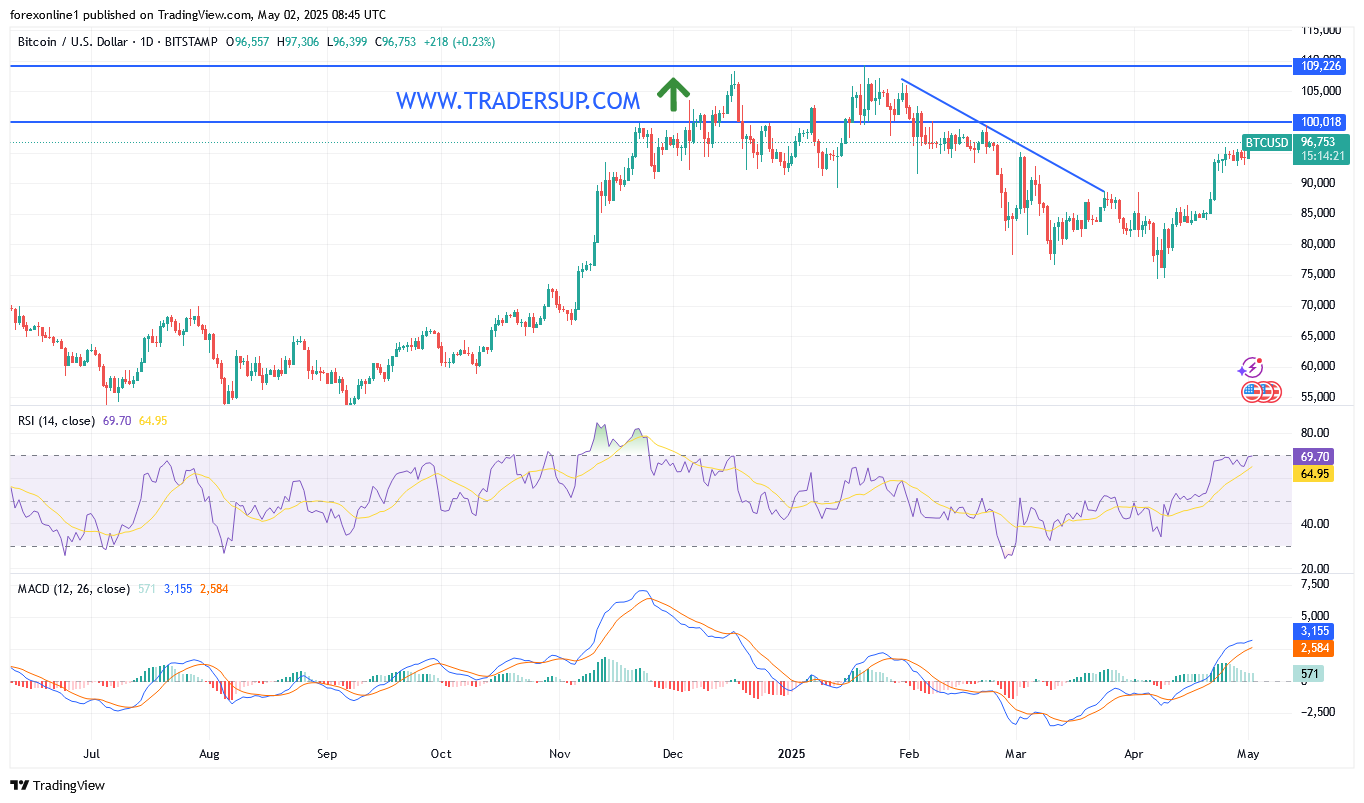Screen dimensions: 1364x803
Task: Click 80.00 on the RSI axis
Action: [1315, 433]
